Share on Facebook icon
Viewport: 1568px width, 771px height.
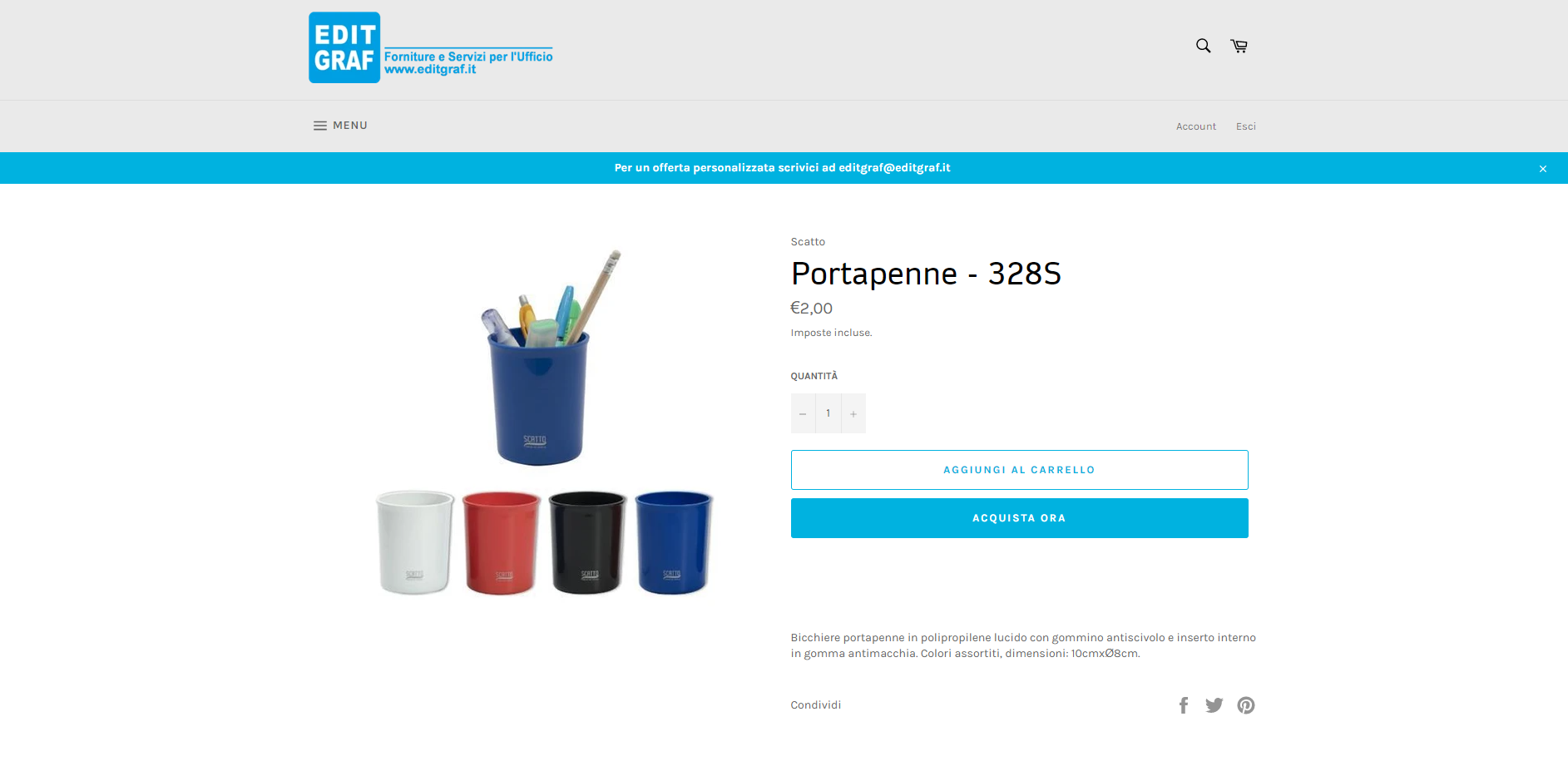(1184, 705)
